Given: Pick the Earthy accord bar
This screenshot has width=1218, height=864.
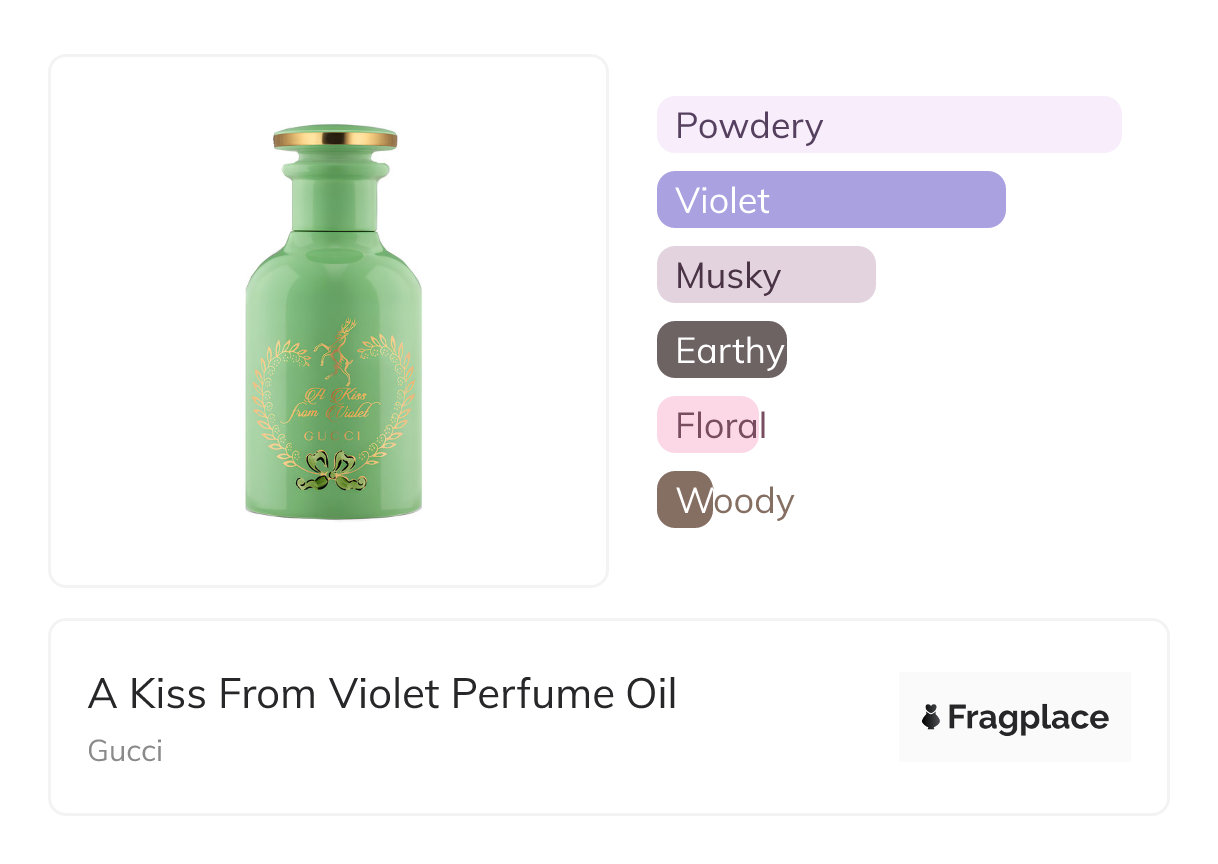Looking at the screenshot, I should (721, 350).
